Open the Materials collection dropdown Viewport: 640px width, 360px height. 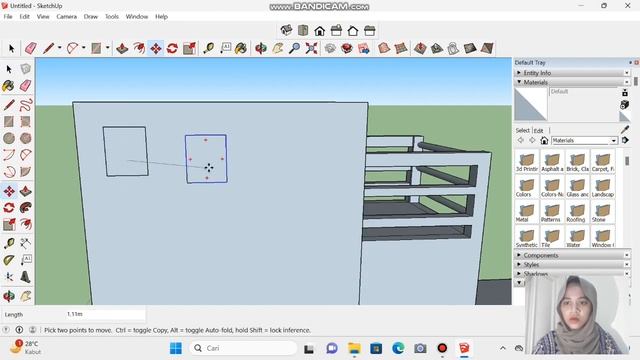point(584,140)
